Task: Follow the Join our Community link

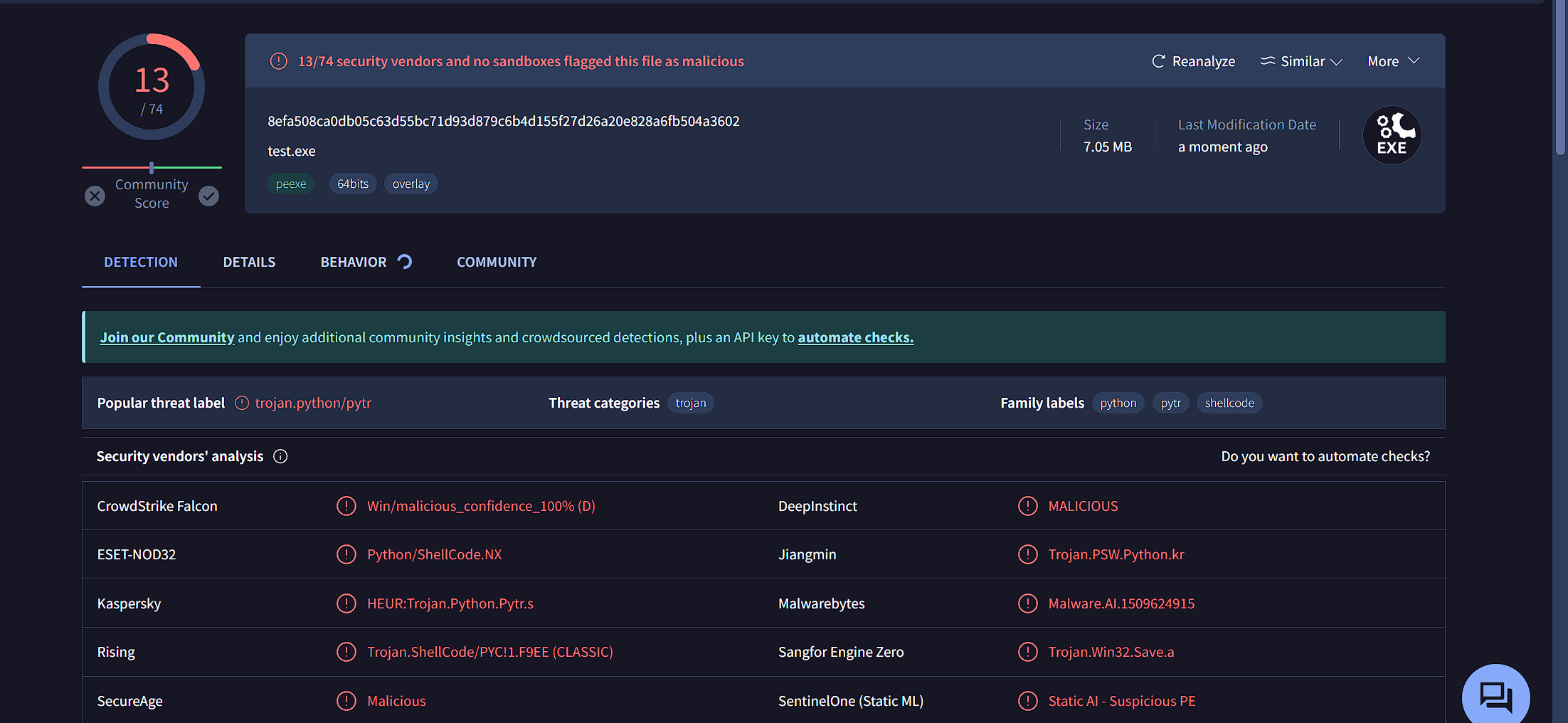Action: click(166, 337)
